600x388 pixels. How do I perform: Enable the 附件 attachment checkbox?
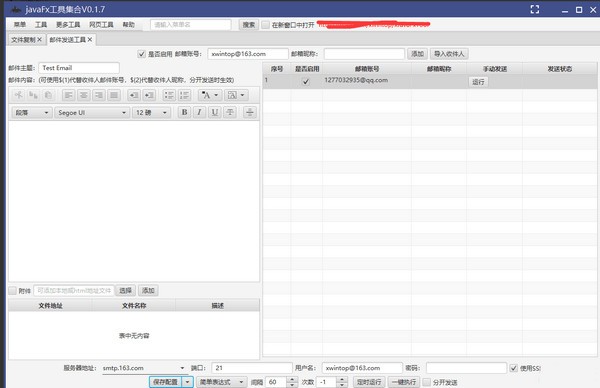13,291
